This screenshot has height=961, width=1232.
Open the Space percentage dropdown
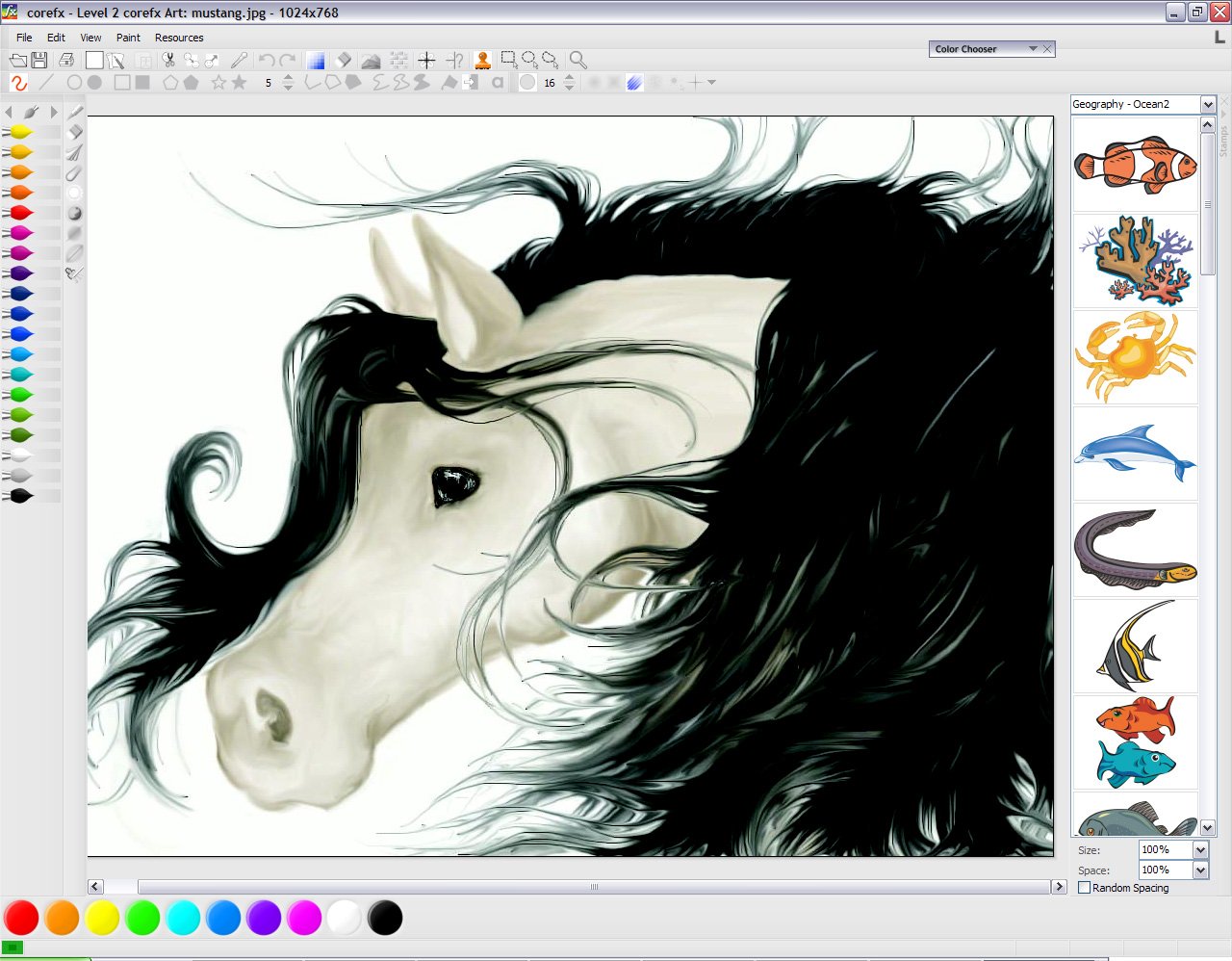coord(1199,869)
